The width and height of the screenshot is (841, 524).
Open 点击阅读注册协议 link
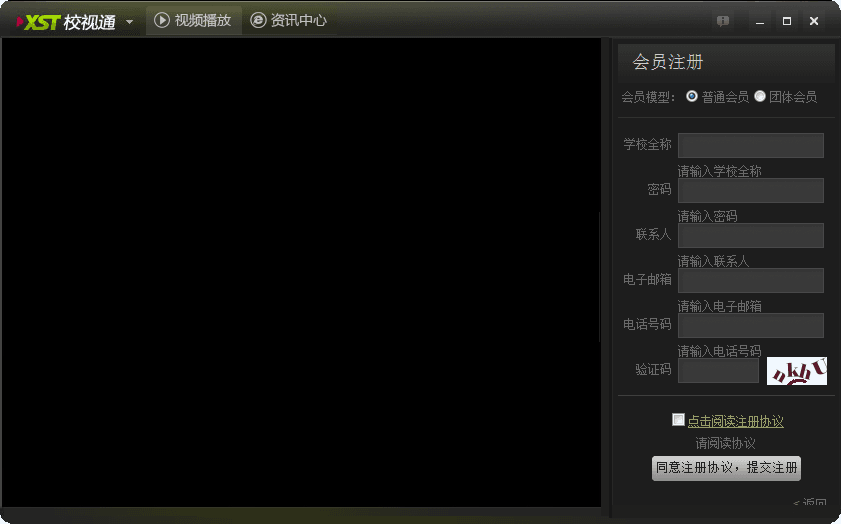[735, 421]
